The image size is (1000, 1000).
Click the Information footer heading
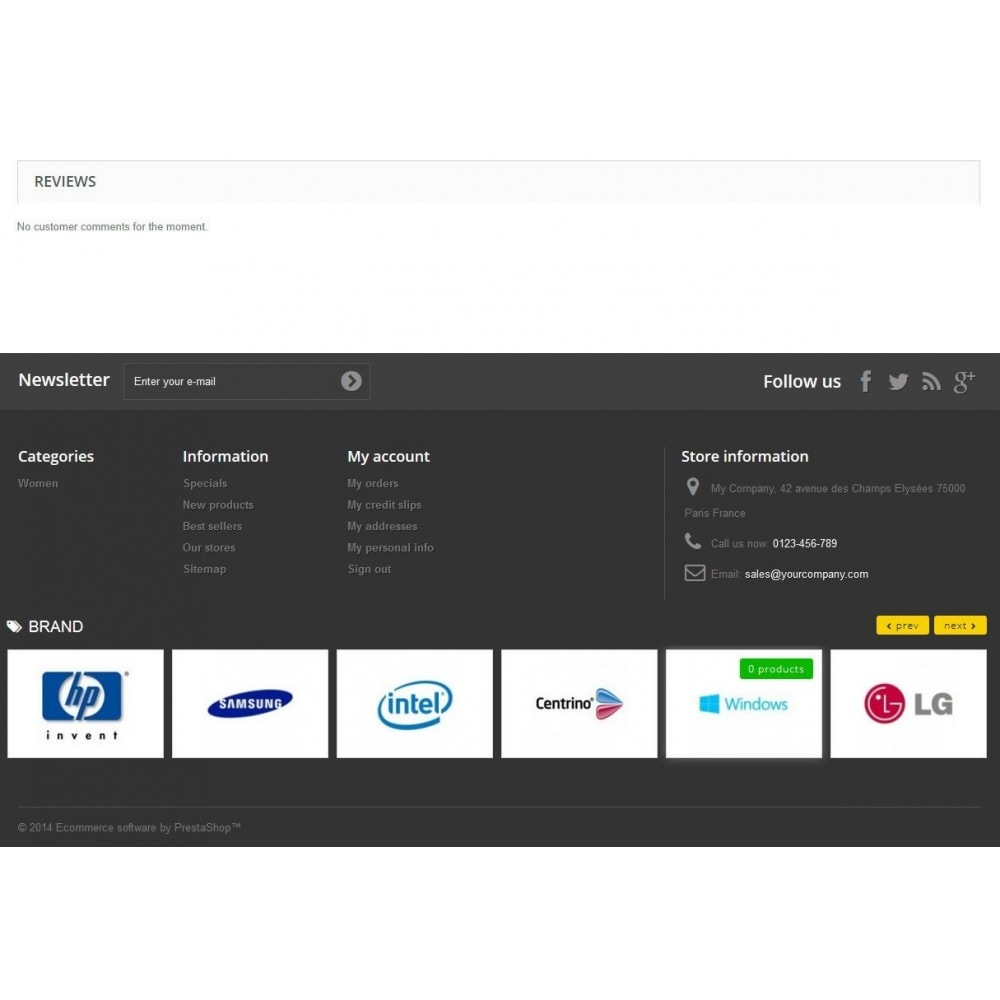pos(225,457)
